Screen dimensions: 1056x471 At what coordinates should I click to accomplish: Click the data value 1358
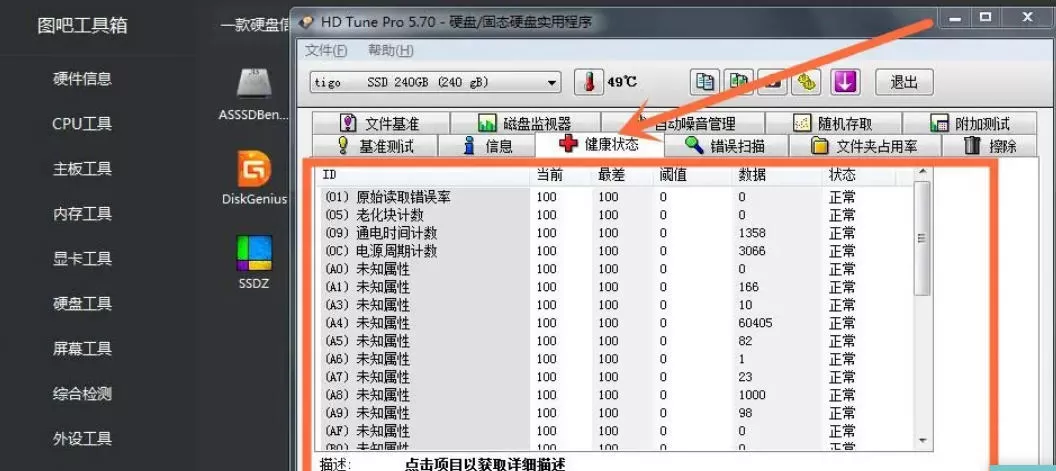coord(752,233)
